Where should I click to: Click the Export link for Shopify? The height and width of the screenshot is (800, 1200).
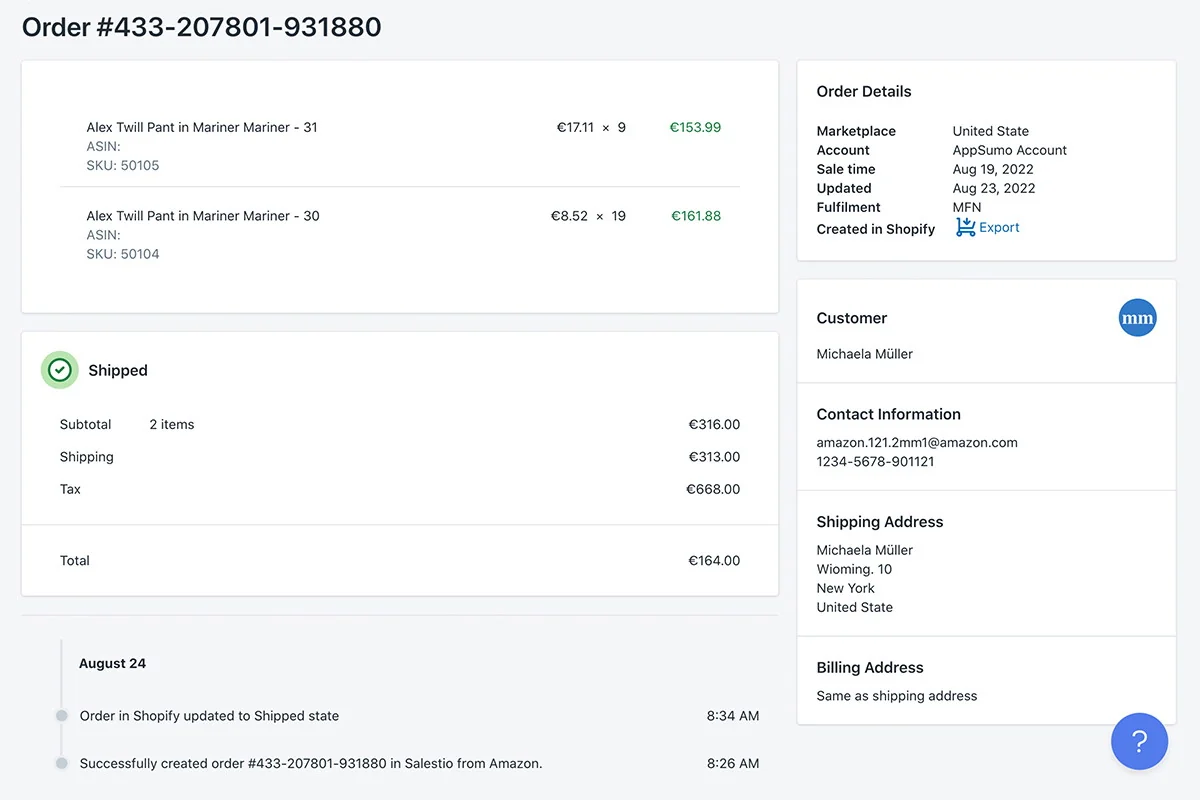pyautogui.click(x=999, y=228)
